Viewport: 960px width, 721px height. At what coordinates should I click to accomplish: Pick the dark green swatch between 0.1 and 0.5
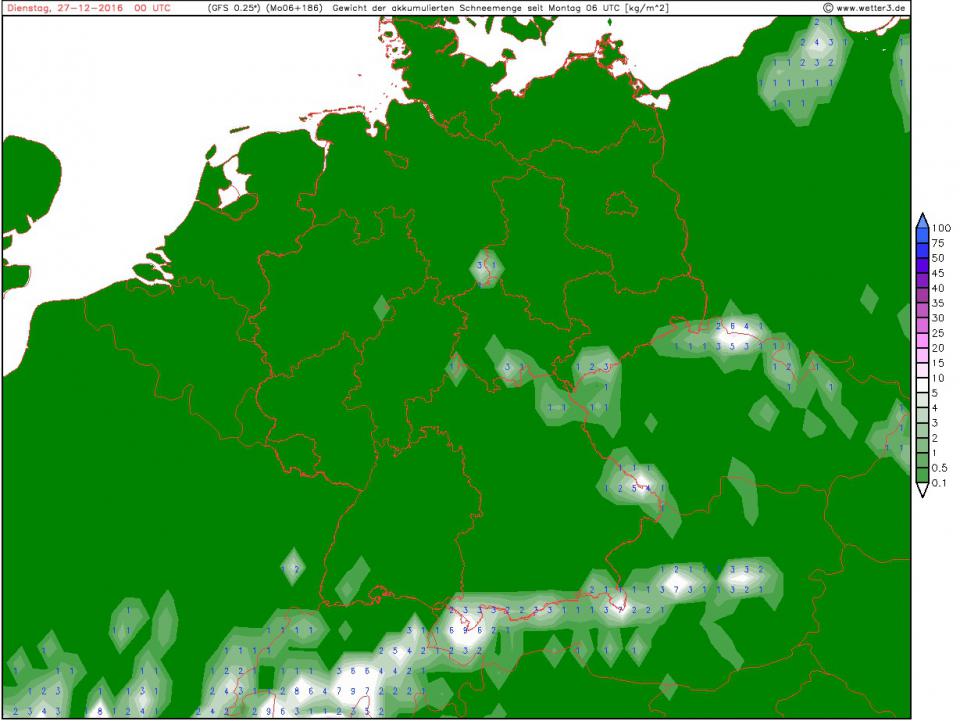click(921, 477)
